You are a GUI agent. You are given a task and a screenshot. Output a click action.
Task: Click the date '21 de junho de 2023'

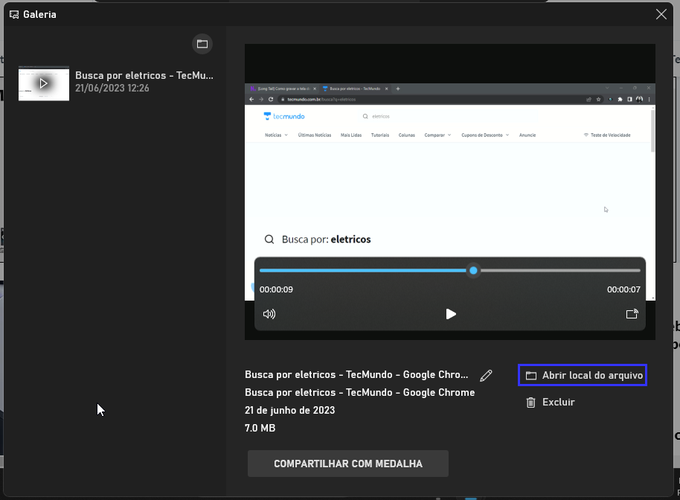pos(290,410)
